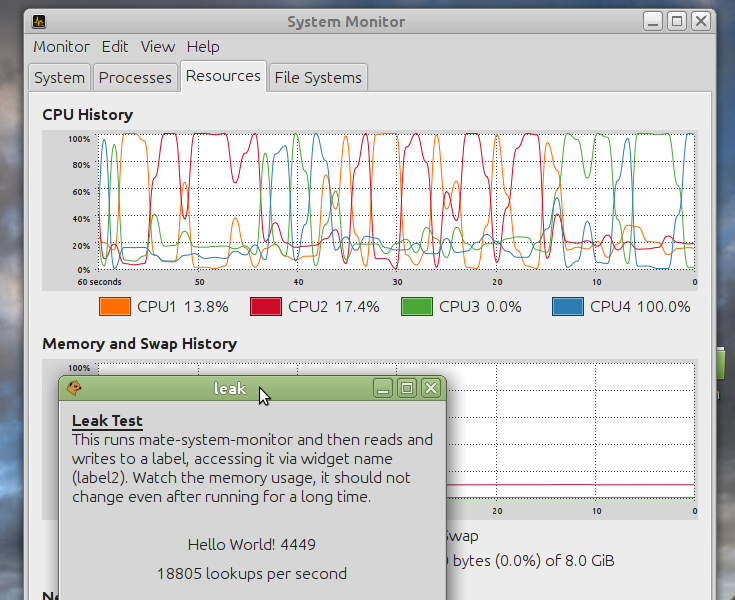Screen dimensions: 735x600
Task: Switch to the Processes tab
Action: click(135, 77)
